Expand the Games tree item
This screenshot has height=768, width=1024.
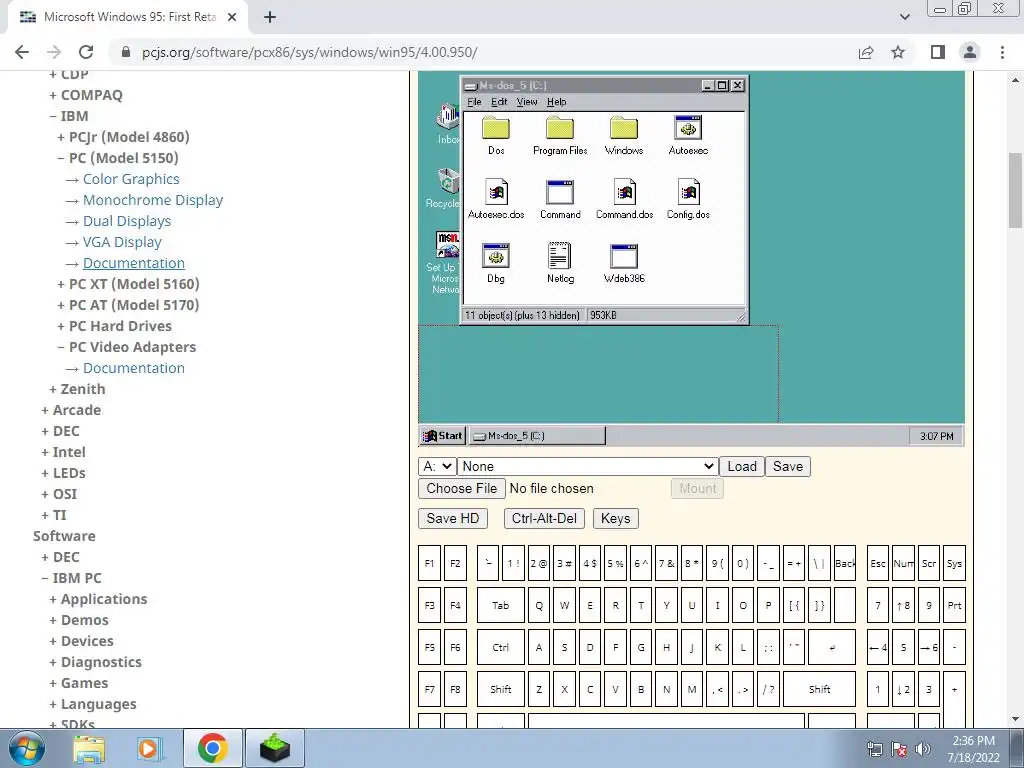click(81, 682)
